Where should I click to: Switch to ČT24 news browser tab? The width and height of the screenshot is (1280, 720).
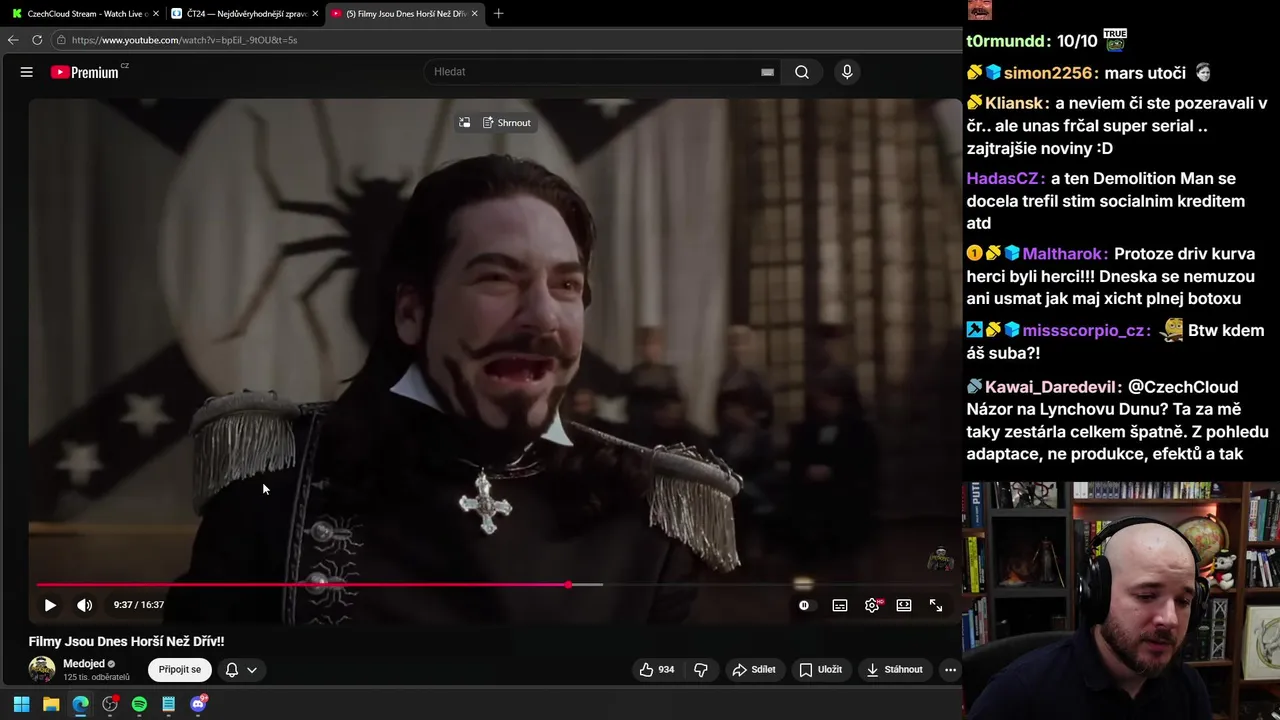click(x=244, y=13)
